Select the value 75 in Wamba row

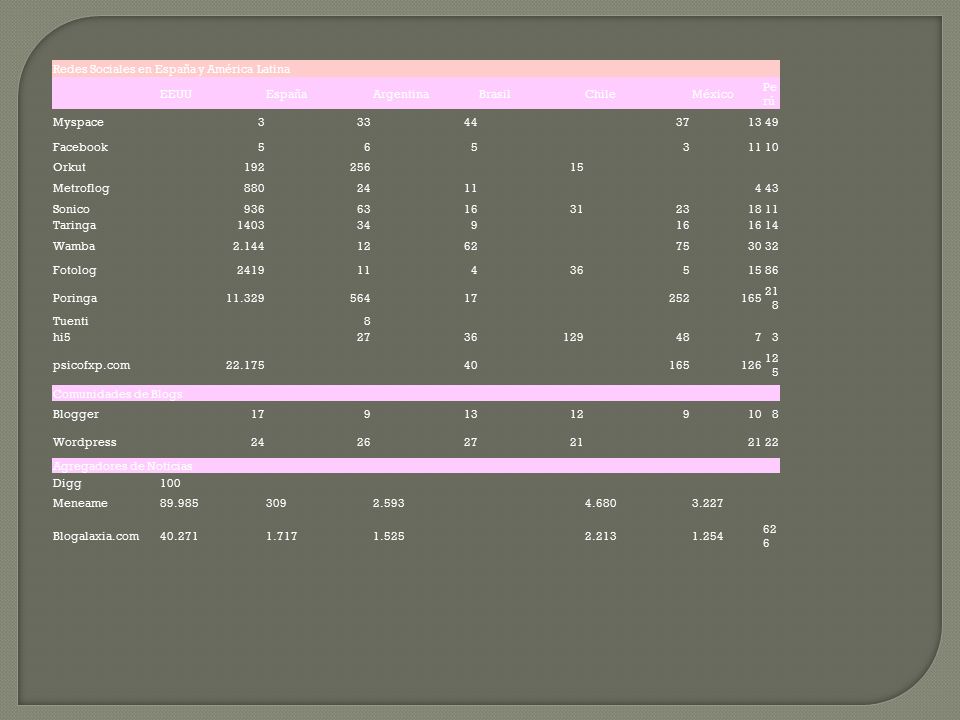click(683, 246)
